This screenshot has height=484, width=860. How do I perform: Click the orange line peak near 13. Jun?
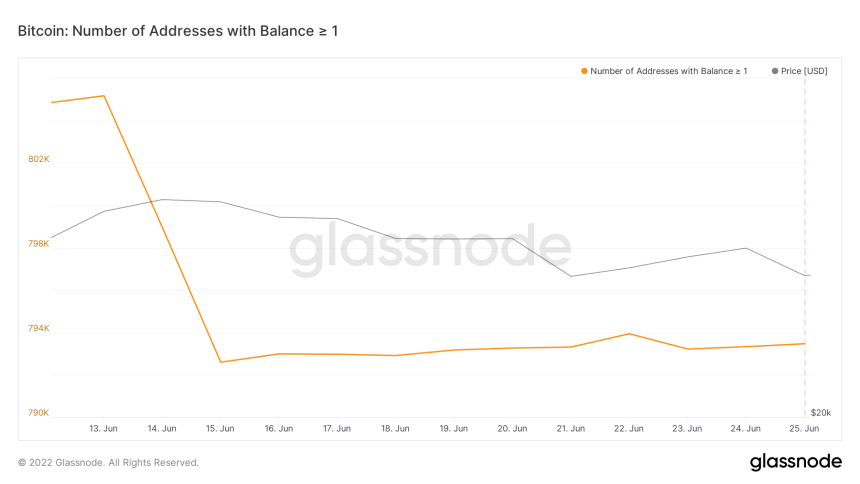point(104,96)
